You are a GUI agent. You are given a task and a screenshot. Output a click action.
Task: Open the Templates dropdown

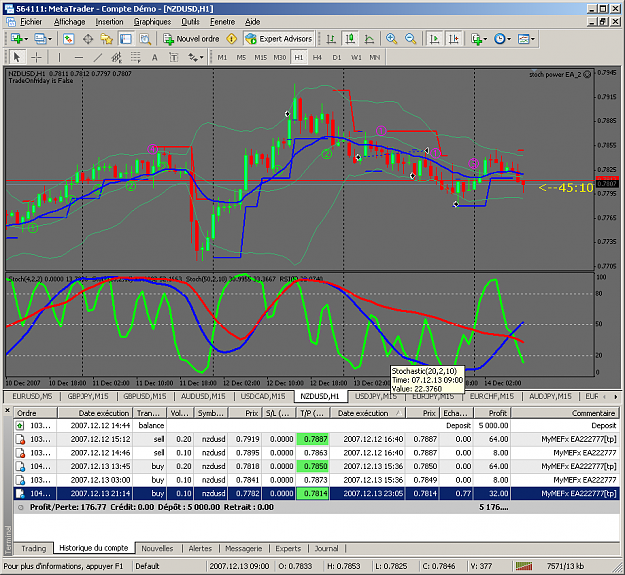[x=526, y=39]
